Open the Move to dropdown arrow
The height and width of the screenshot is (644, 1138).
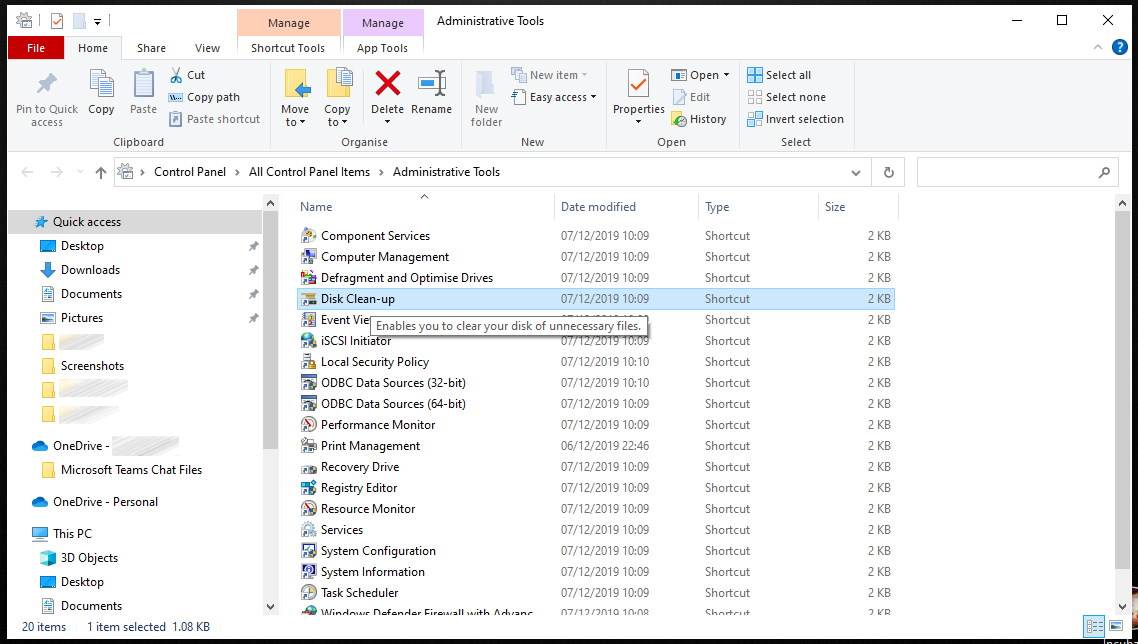295,122
